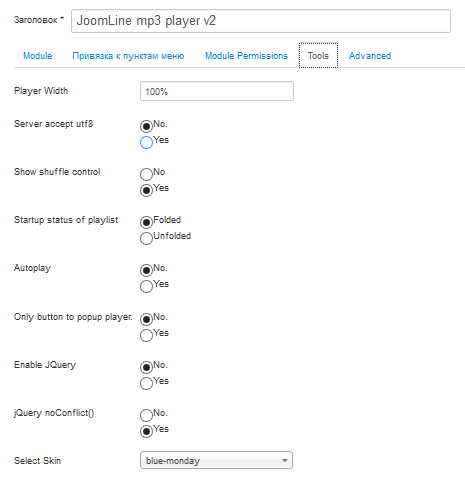465x479 pixels.
Task: Set Autoplay to No
Action: pos(146,270)
